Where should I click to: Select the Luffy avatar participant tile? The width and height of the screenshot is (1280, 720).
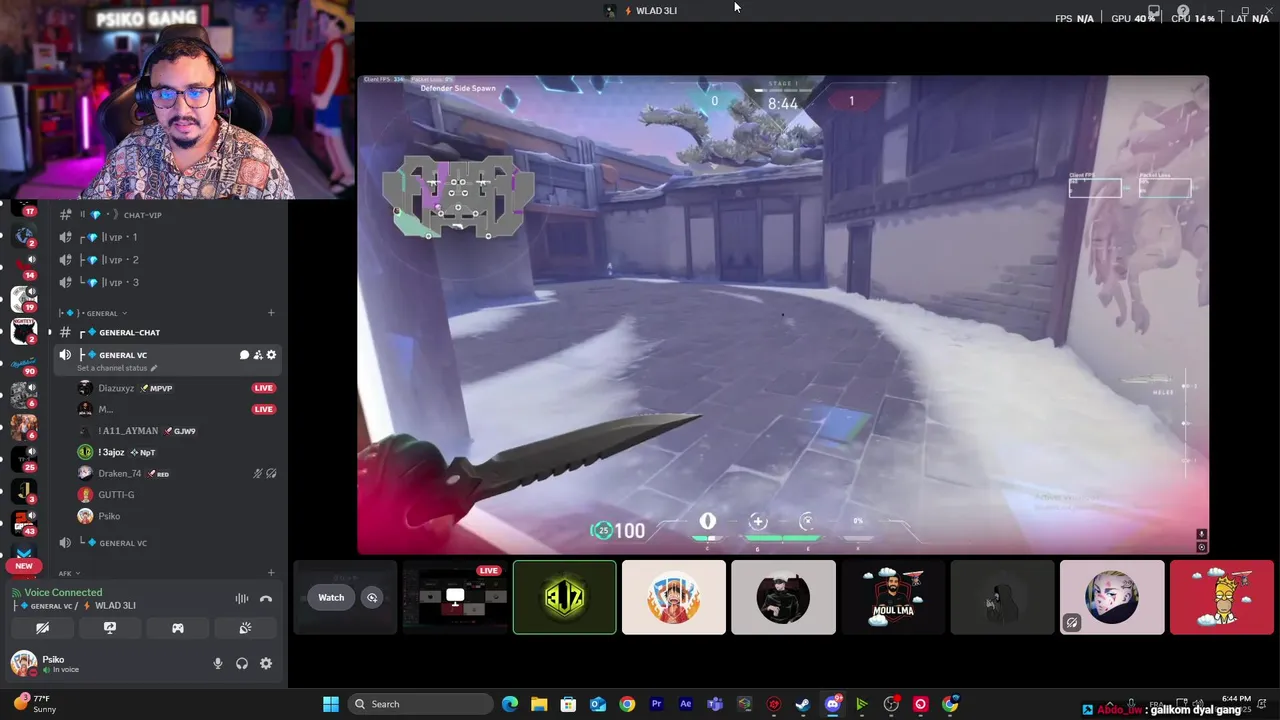click(x=674, y=597)
